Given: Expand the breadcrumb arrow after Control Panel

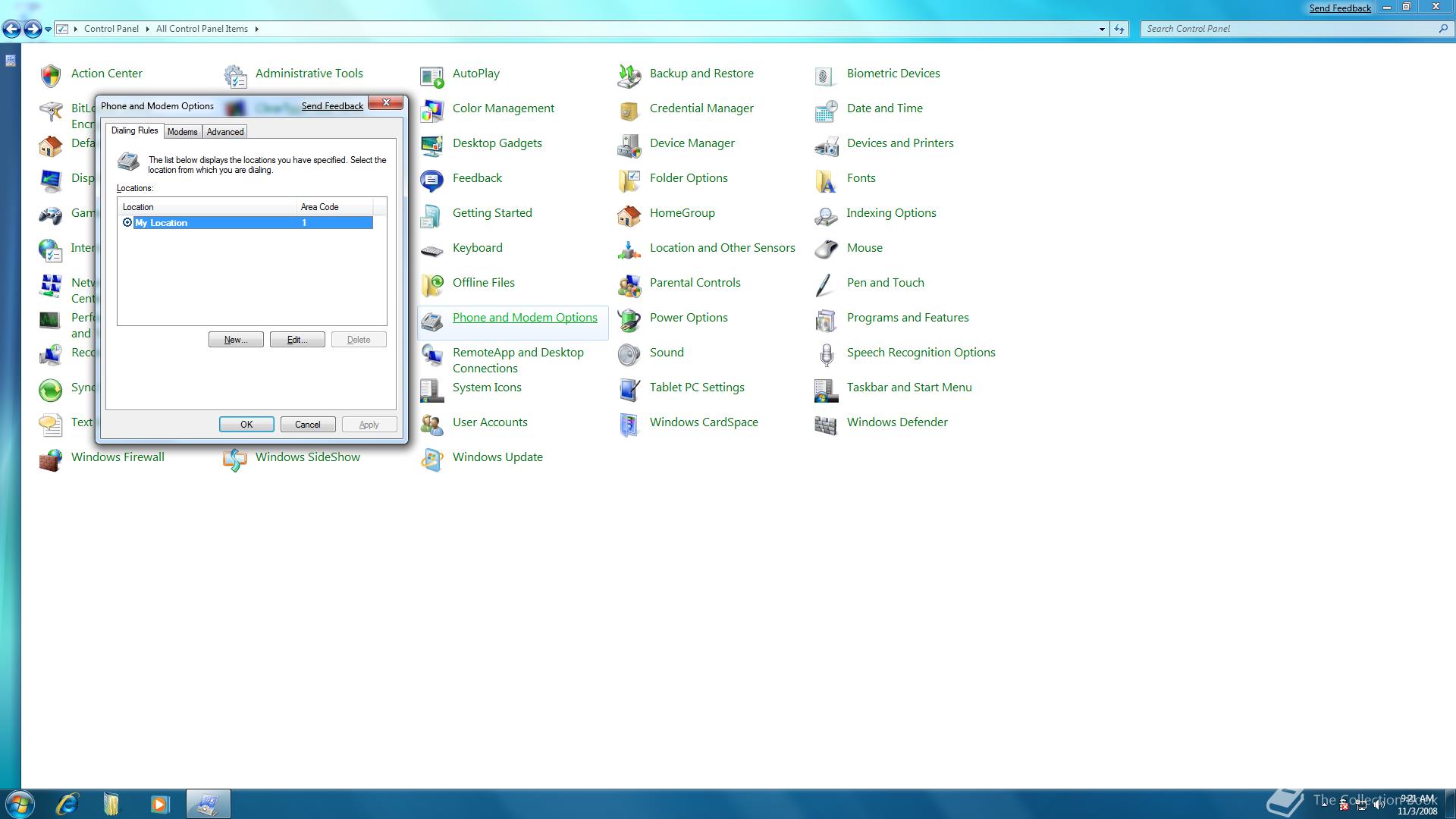Looking at the screenshot, I should tap(146, 29).
